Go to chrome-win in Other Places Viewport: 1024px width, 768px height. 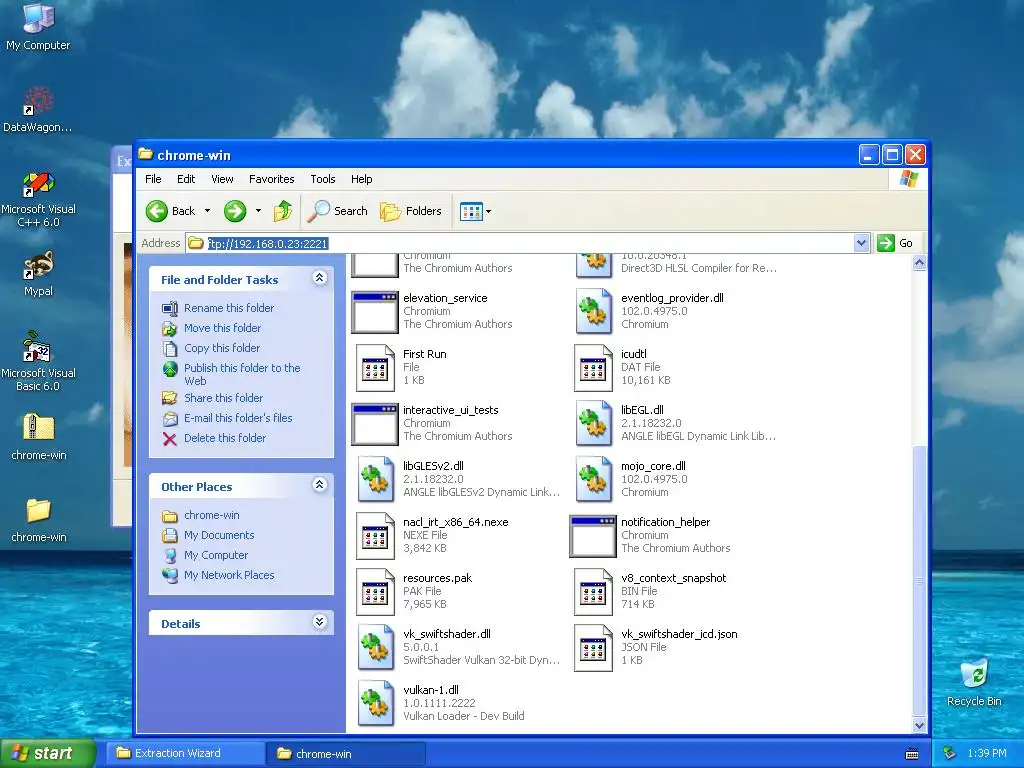tap(212, 515)
